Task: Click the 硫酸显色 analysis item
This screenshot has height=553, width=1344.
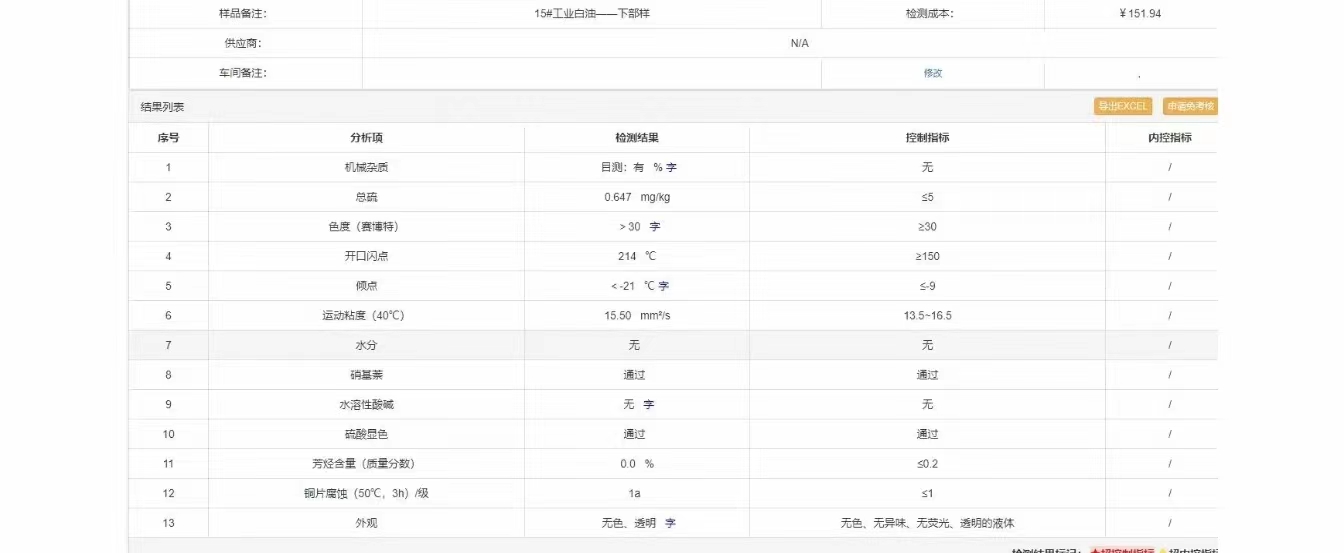Action: (x=366, y=434)
